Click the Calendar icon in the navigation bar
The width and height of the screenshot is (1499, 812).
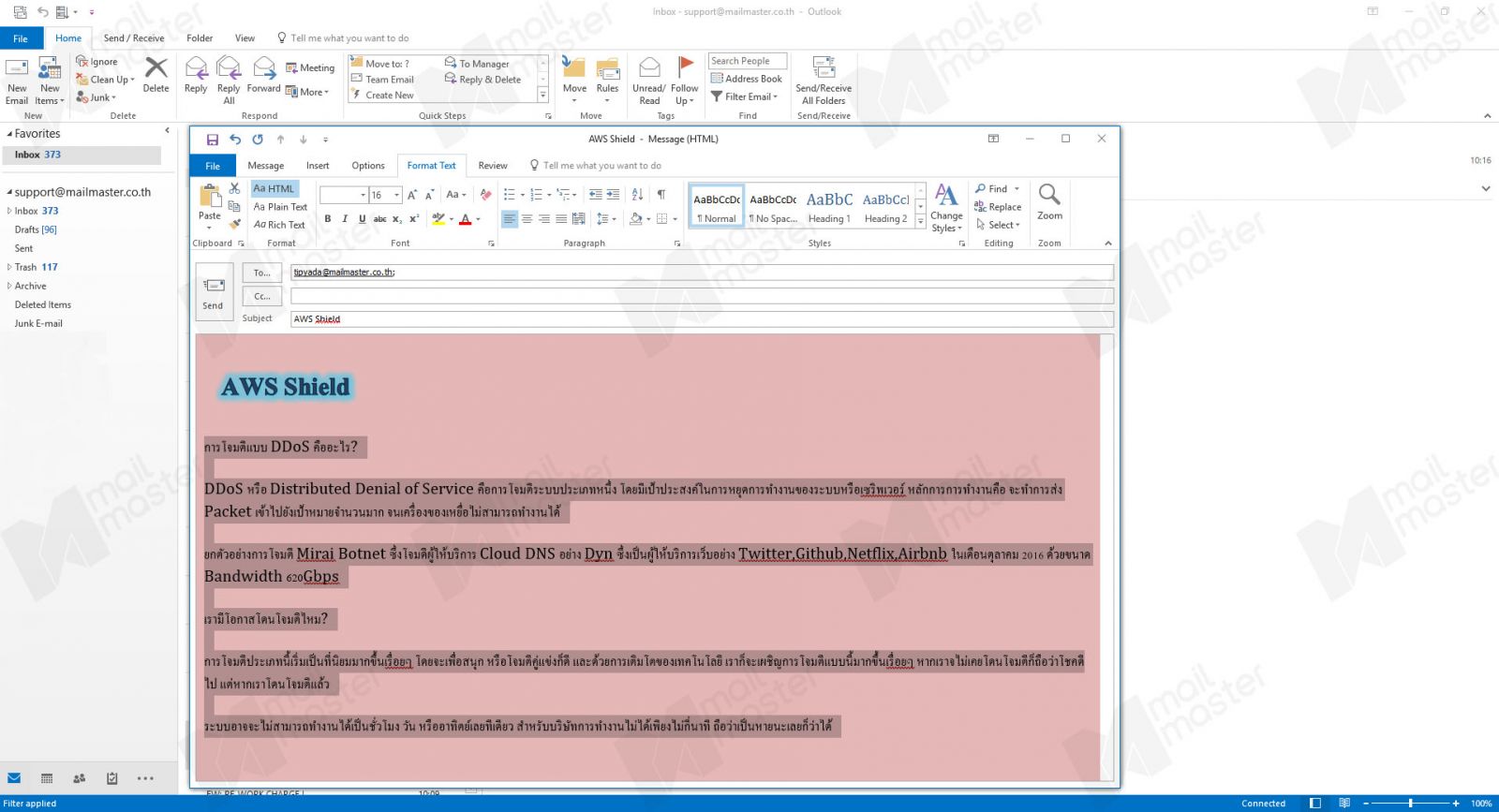click(x=47, y=778)
